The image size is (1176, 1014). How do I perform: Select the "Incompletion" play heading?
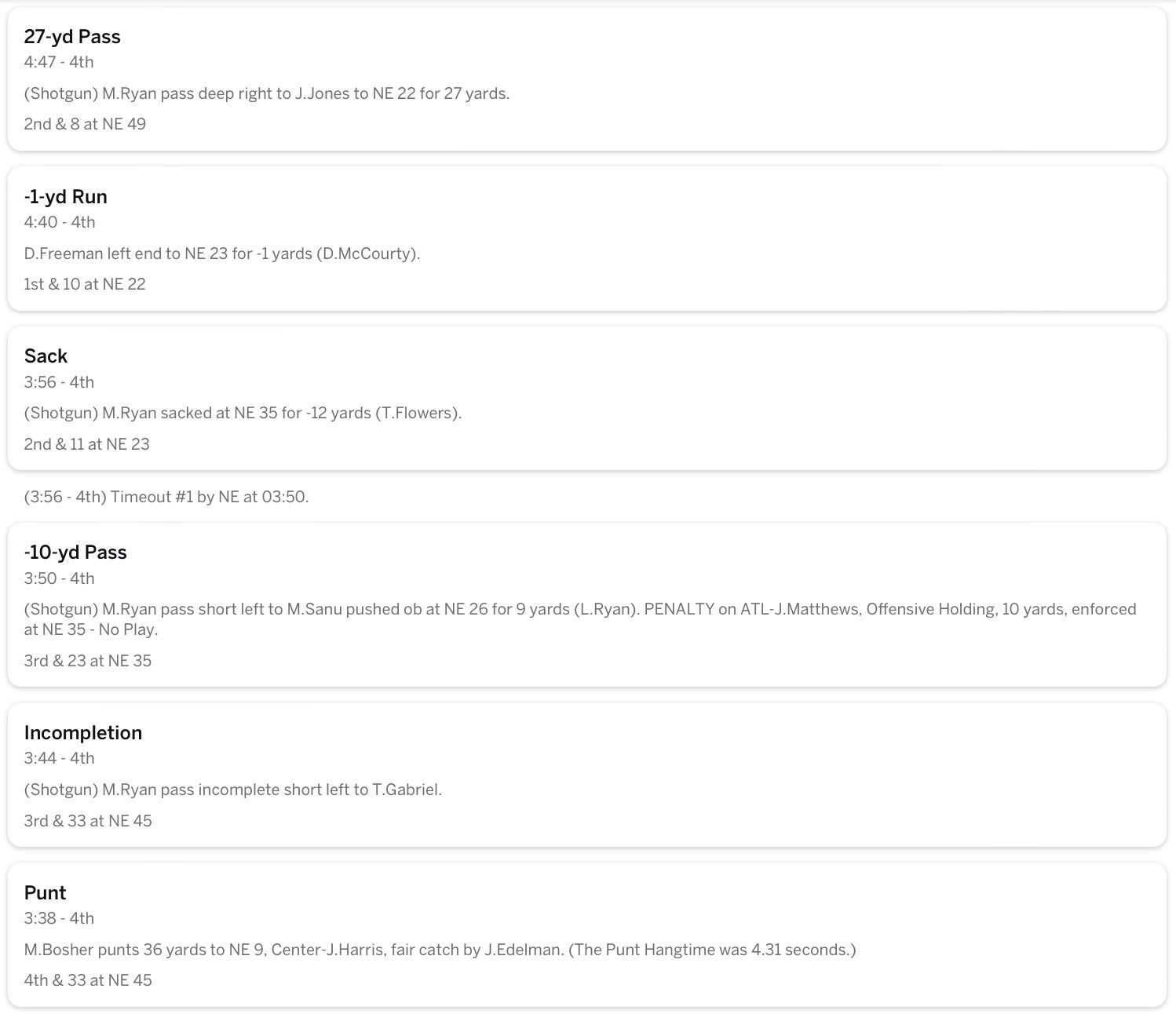point(83,733)
